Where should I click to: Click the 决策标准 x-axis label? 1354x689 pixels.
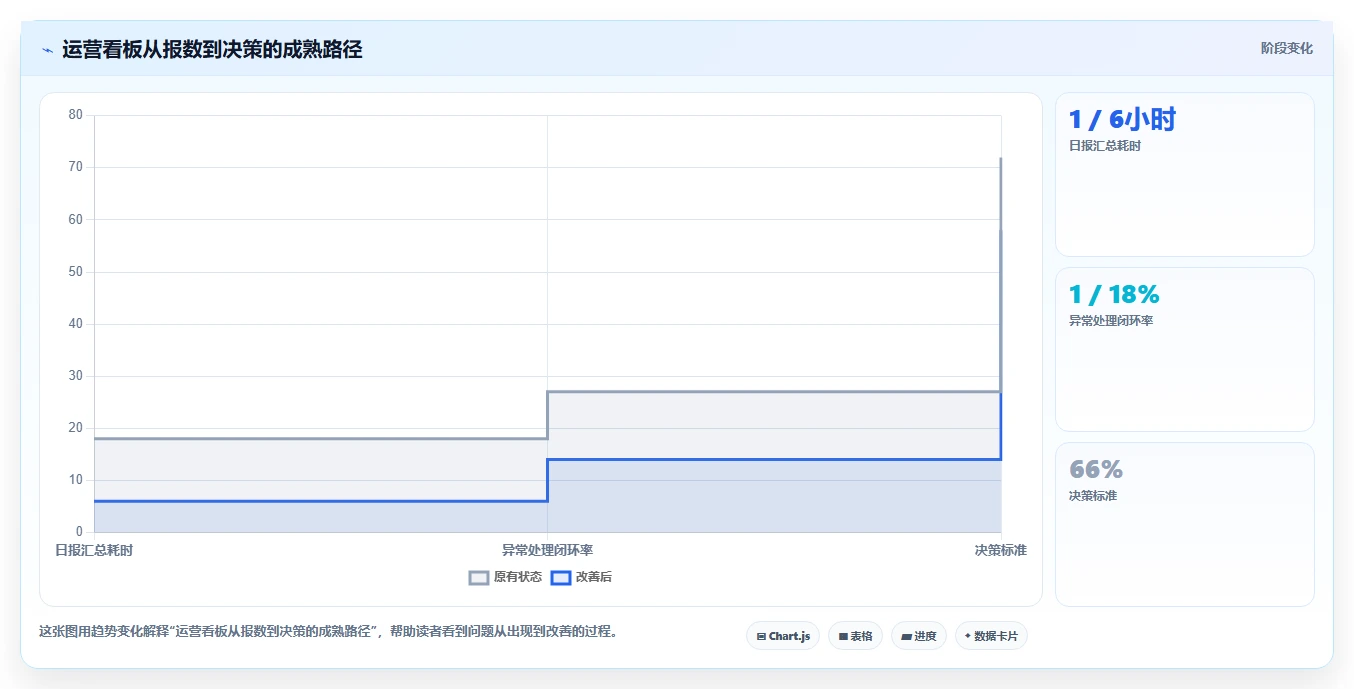pyautogui.click(x=1001, y=550)
